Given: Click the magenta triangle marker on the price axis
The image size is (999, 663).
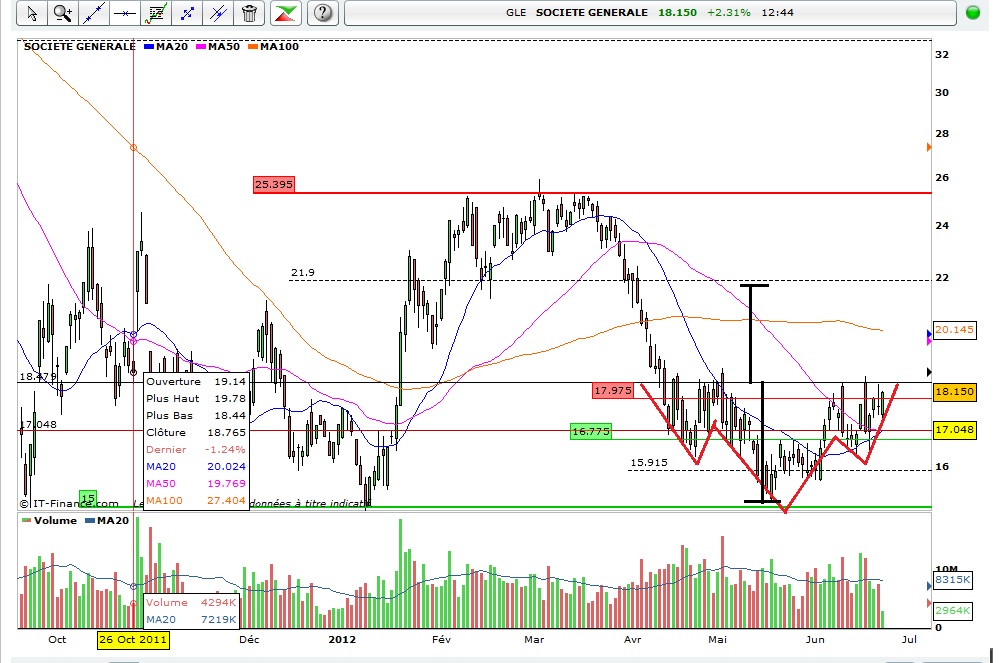Looking at the screenshot, I should (x=929, y=341).
